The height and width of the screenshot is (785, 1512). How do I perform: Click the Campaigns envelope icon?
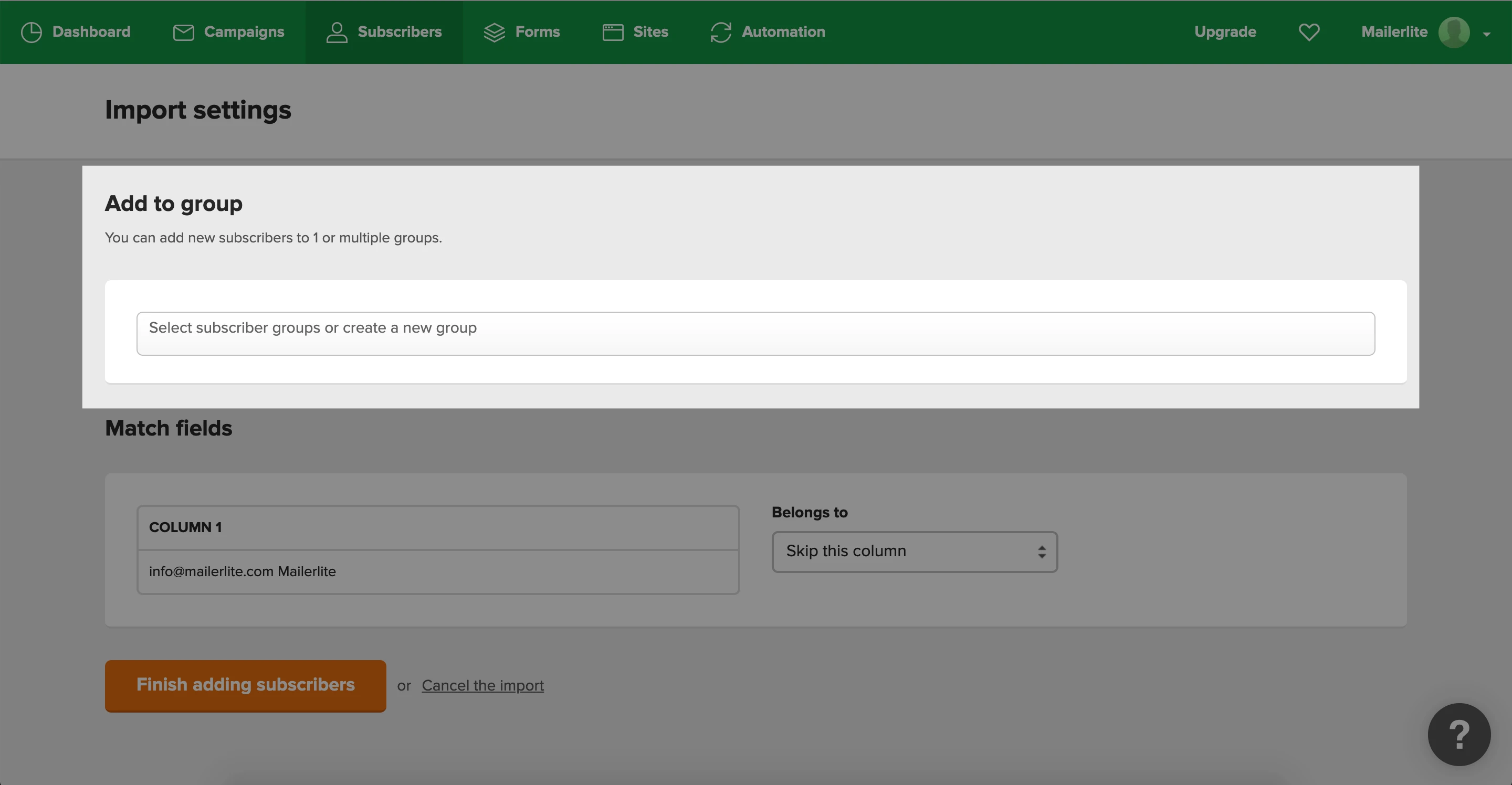183,32
